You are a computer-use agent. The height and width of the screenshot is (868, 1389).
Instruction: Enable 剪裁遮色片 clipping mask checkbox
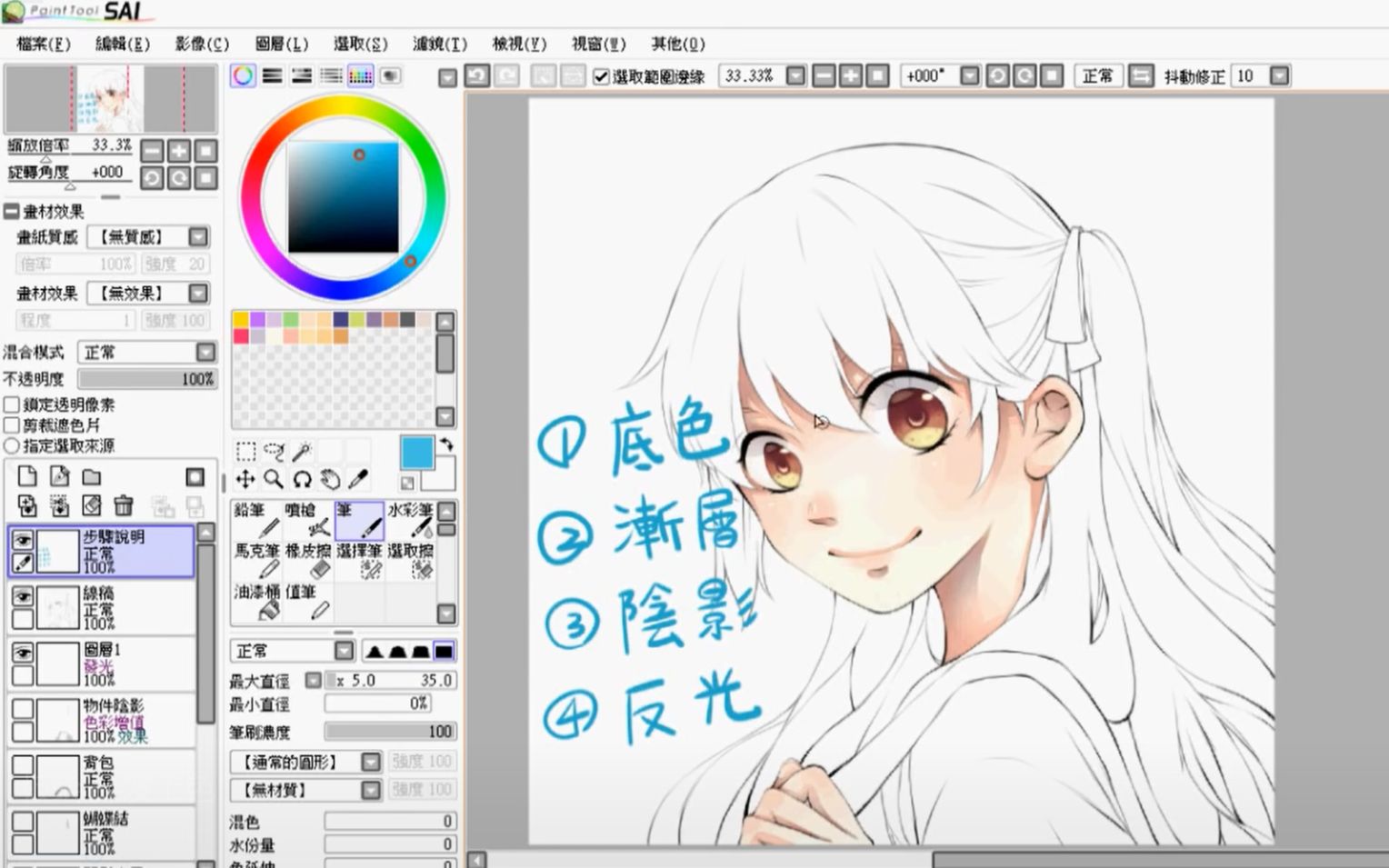click(12, 425)
